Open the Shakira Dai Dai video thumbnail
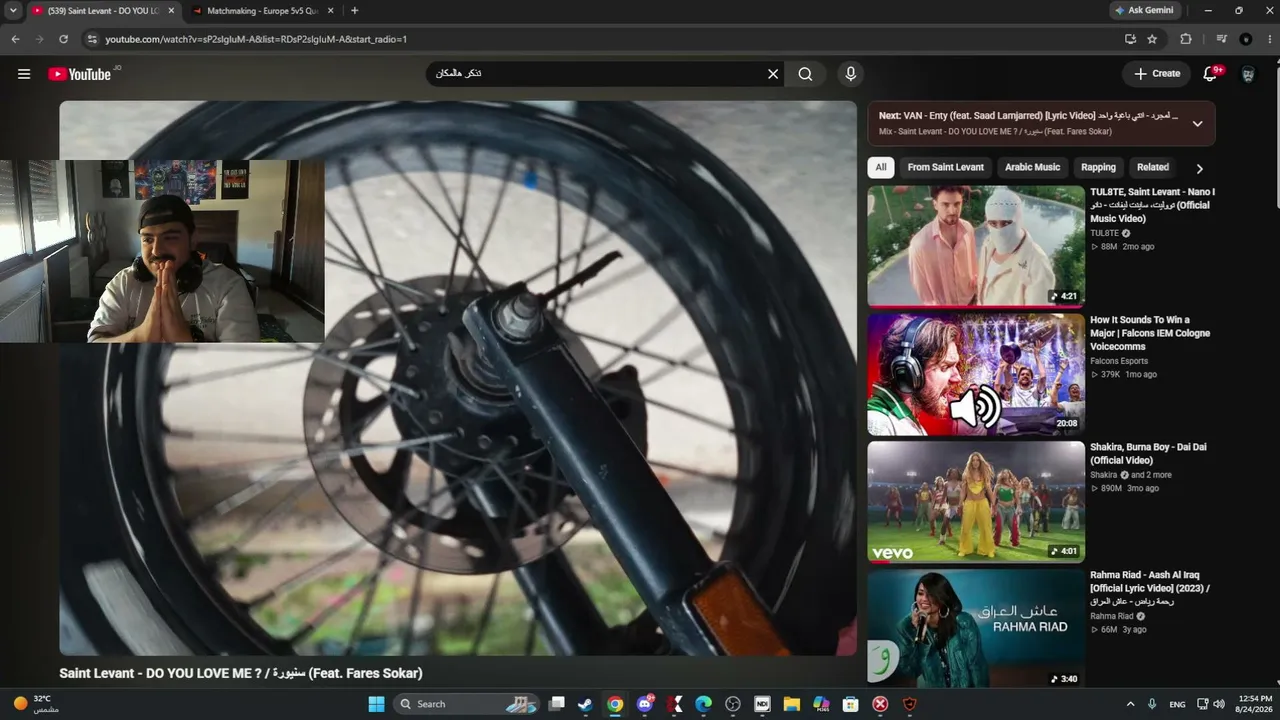This screenshot has width=1280, height=720. 976,502
